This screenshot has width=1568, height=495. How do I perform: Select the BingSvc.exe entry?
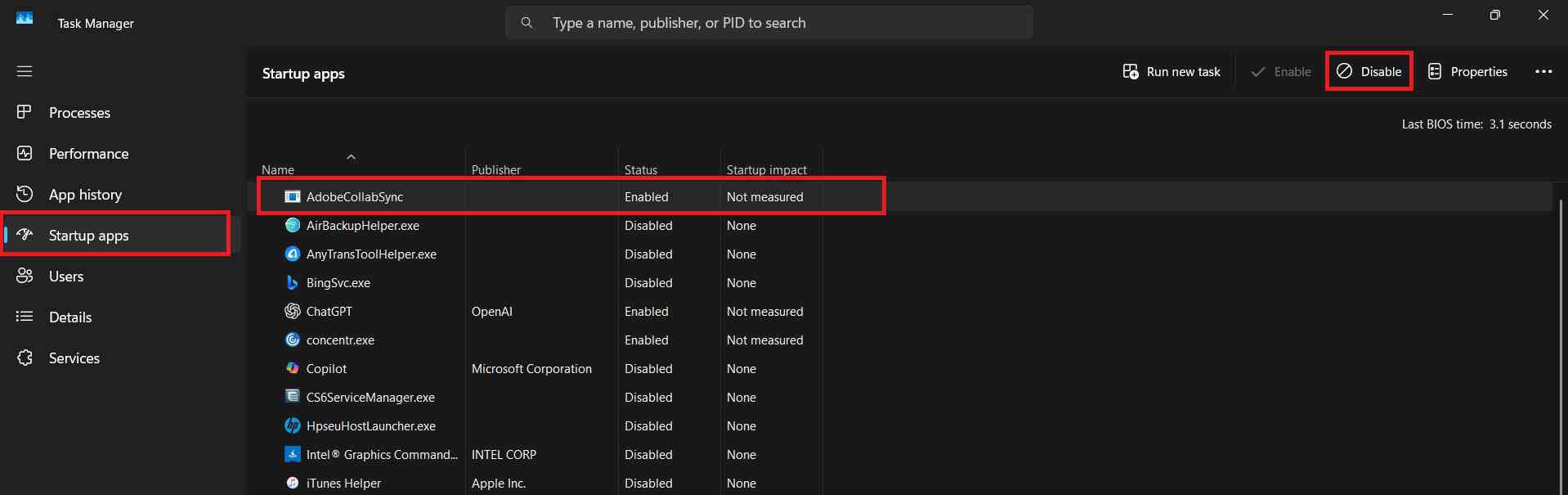338,283
